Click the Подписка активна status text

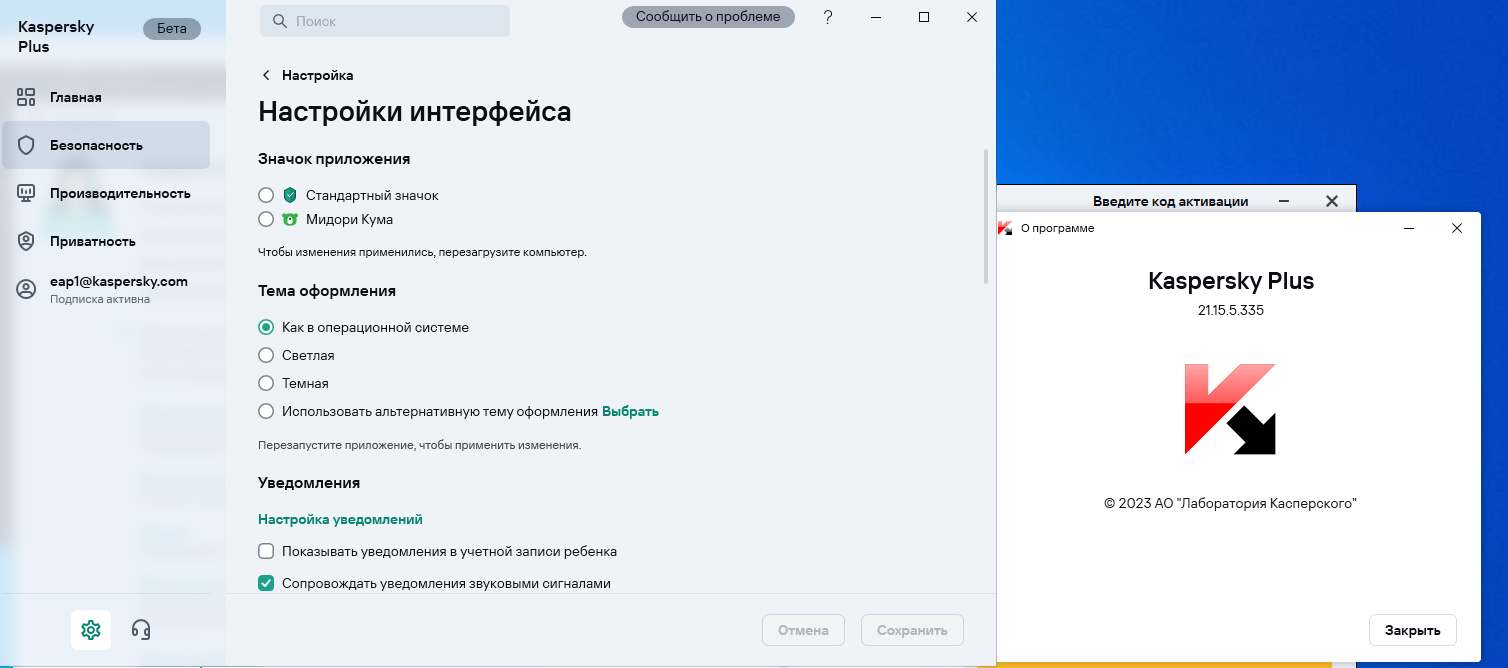[x=100, y=299]
